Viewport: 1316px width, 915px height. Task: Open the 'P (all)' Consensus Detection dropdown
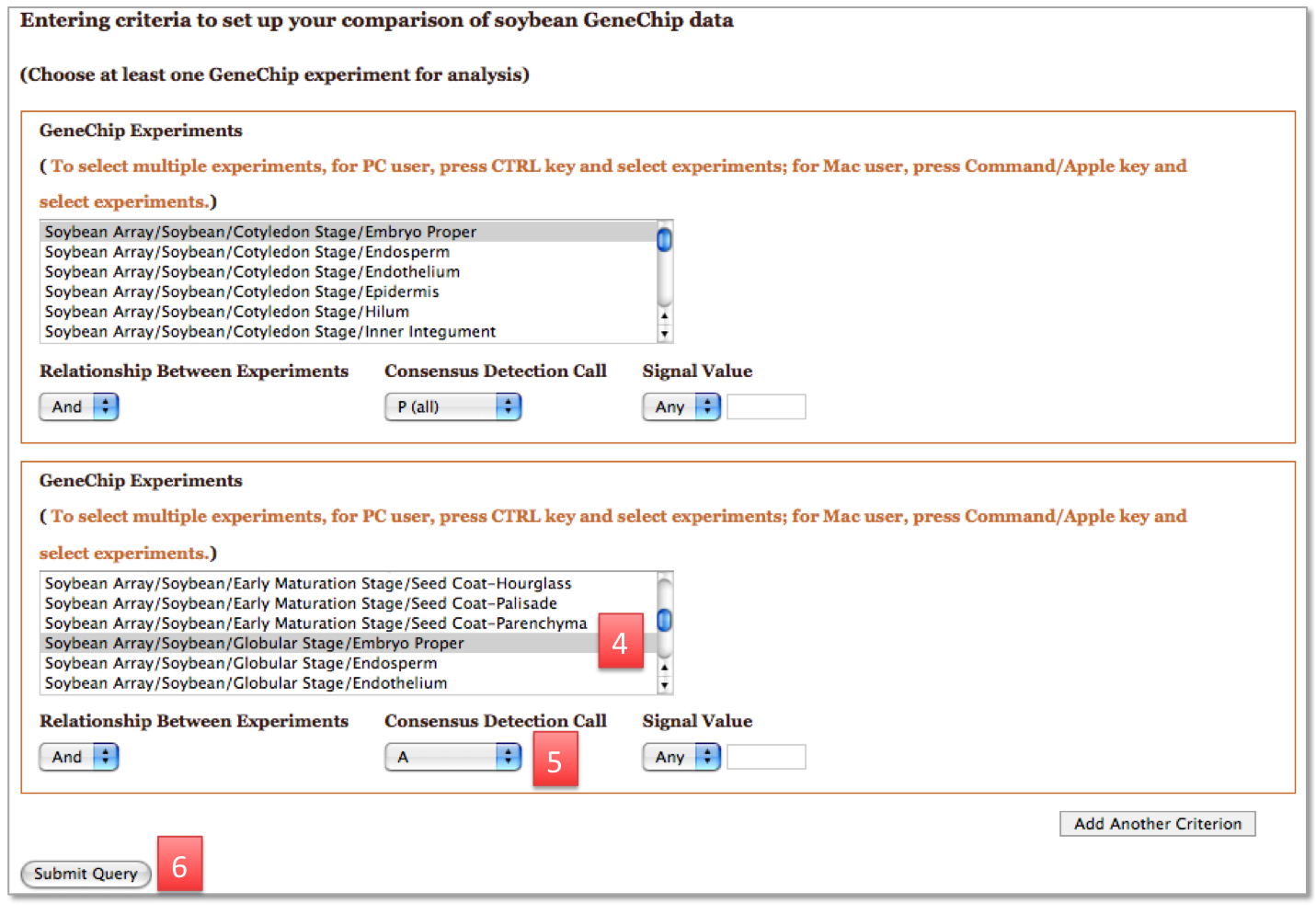click(x=452, y=406)
